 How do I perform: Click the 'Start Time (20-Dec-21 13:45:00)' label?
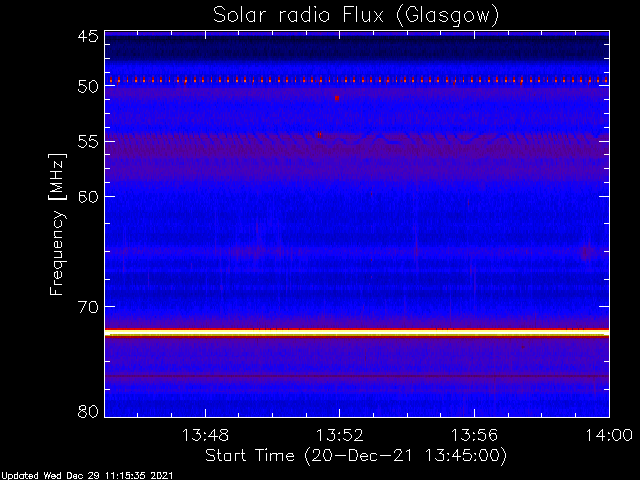click(356, 456)
